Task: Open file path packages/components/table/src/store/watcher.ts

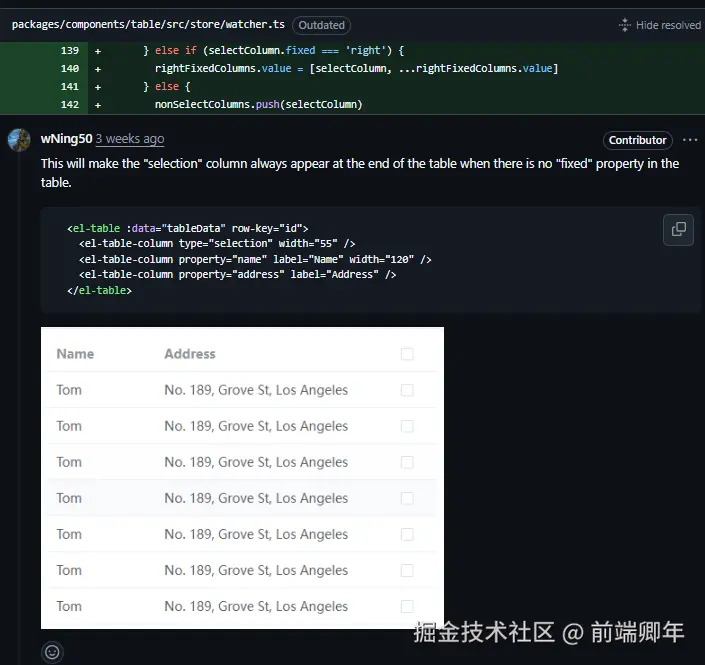Action: [148, 24]
